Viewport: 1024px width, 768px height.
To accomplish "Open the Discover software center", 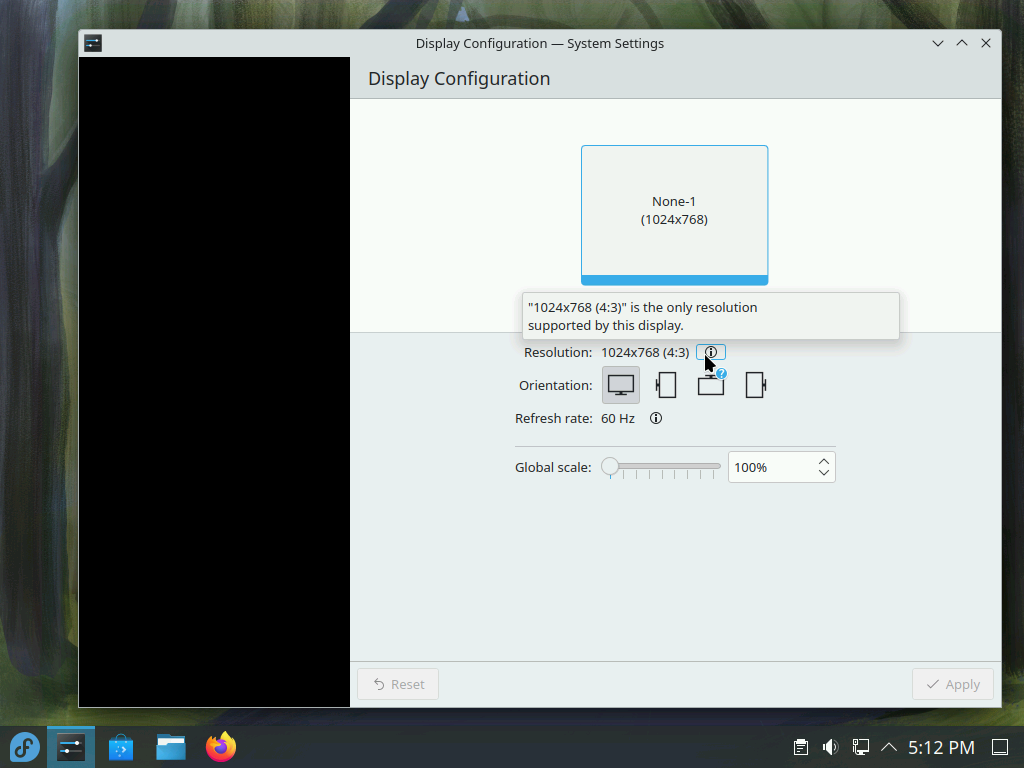I will (121, 747).
